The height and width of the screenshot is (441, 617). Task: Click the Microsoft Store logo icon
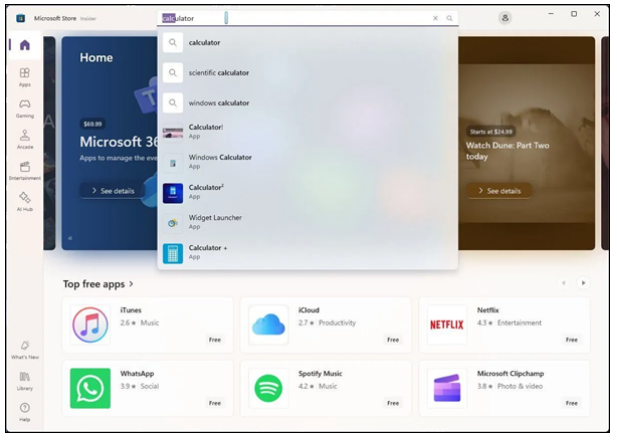[x=20, y=18]
